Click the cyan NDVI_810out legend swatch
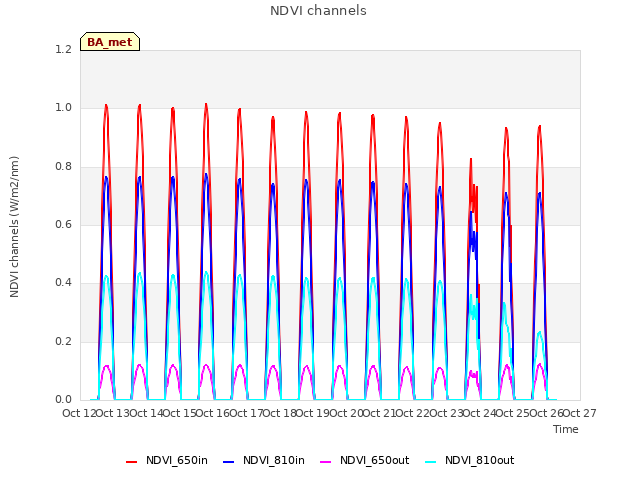This screenshot has width=640, height=480. [x=431, y=462]
